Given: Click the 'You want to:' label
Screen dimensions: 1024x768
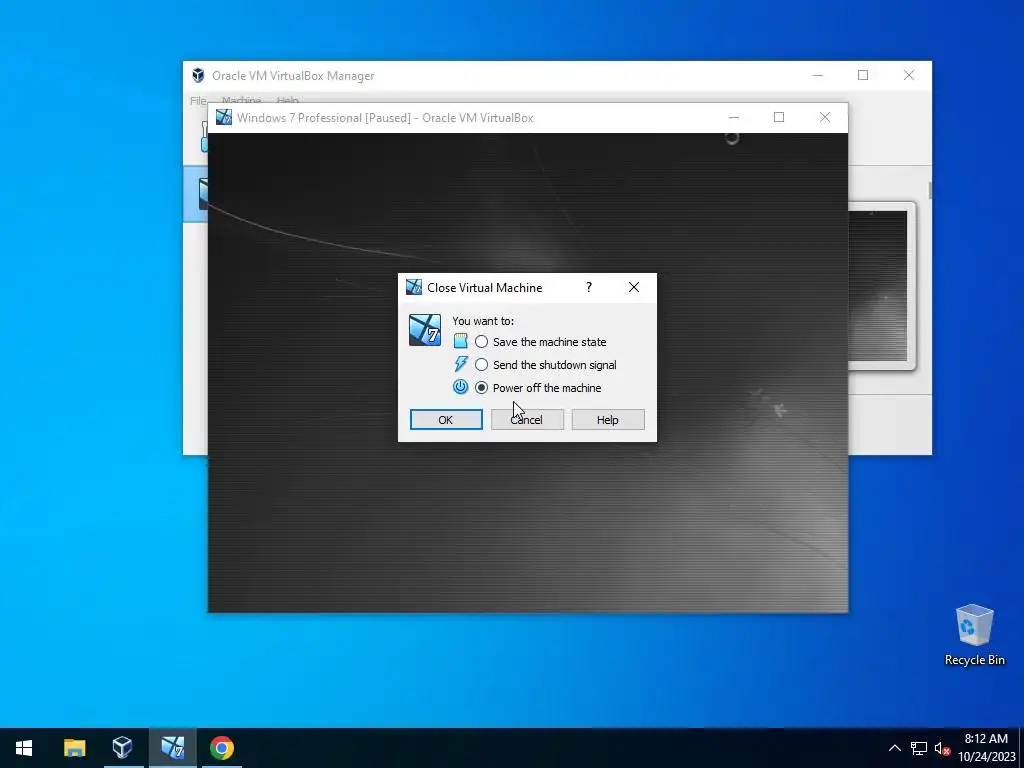Looking at the screenshot, I should pos(483,321).
